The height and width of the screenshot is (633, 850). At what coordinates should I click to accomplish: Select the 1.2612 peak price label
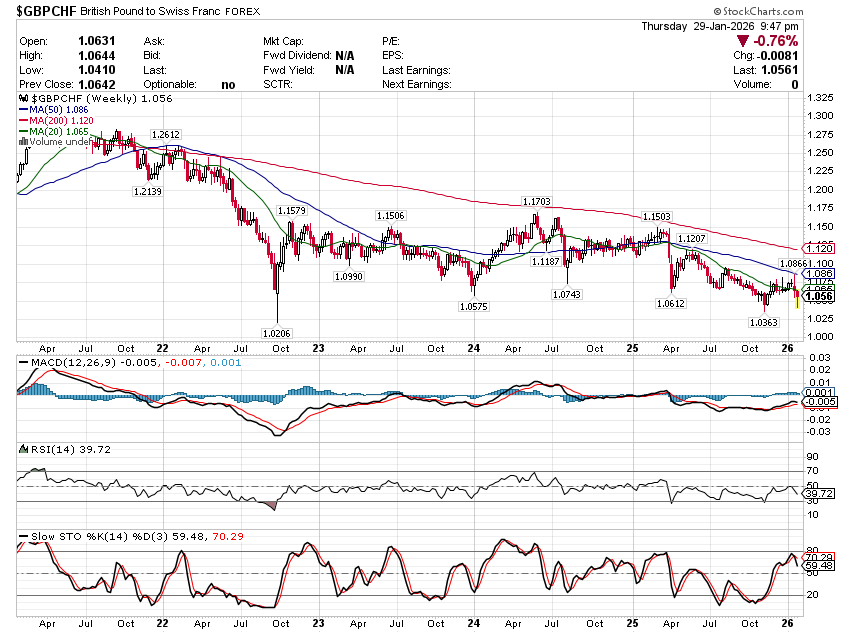click(166, 134)
